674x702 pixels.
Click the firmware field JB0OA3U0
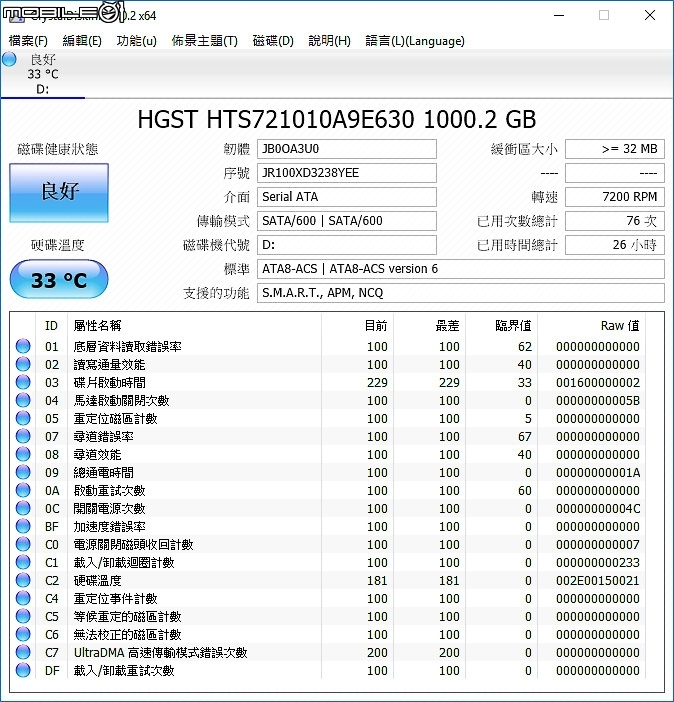click(x=347, y=149)
